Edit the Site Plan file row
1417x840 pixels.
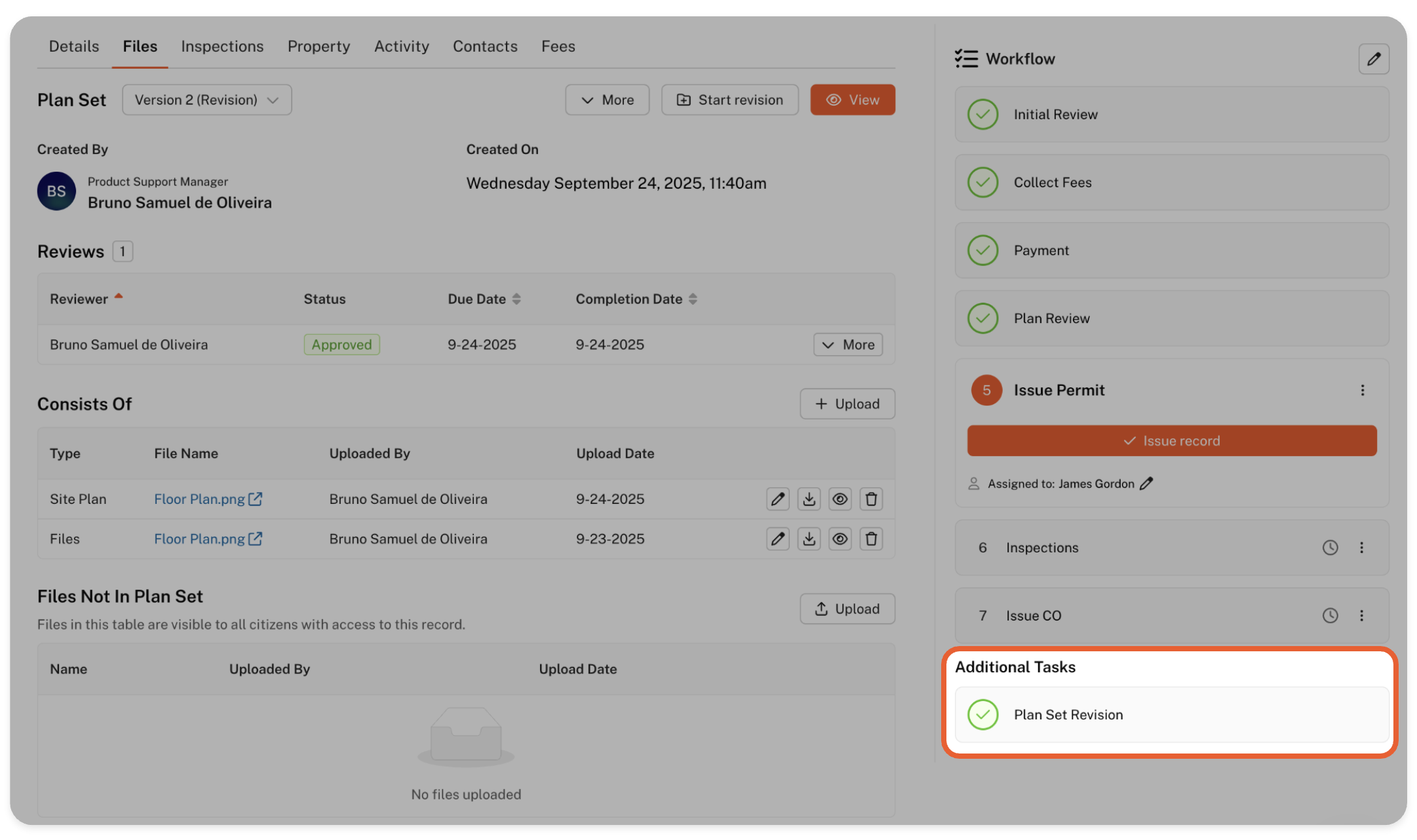[777, 499]
